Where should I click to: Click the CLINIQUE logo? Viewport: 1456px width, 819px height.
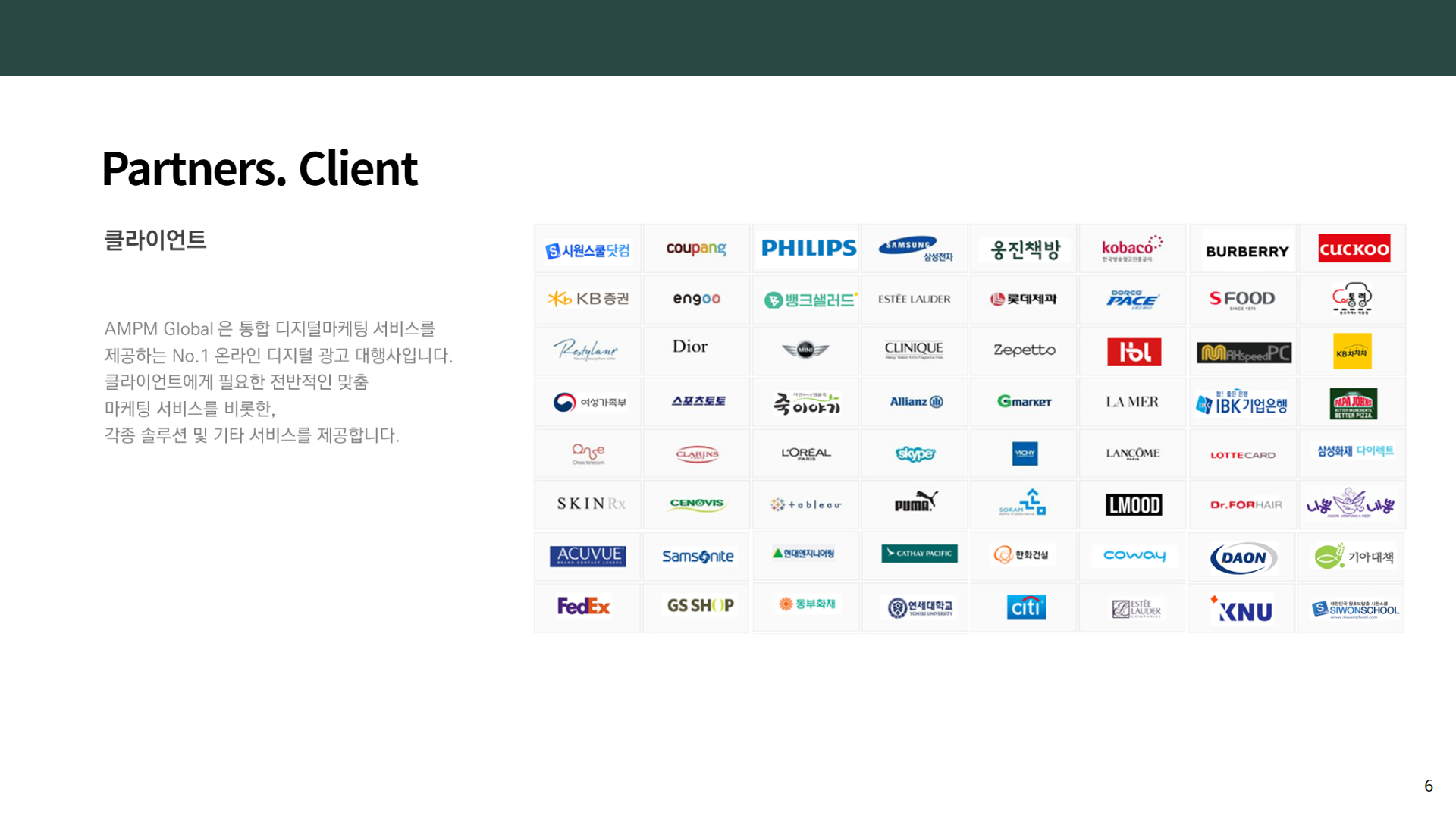[x=914, y=350]
